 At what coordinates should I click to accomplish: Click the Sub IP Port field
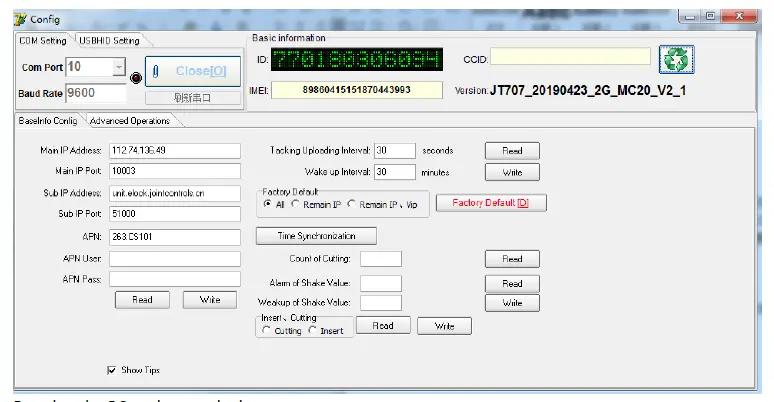pos(175,214)
